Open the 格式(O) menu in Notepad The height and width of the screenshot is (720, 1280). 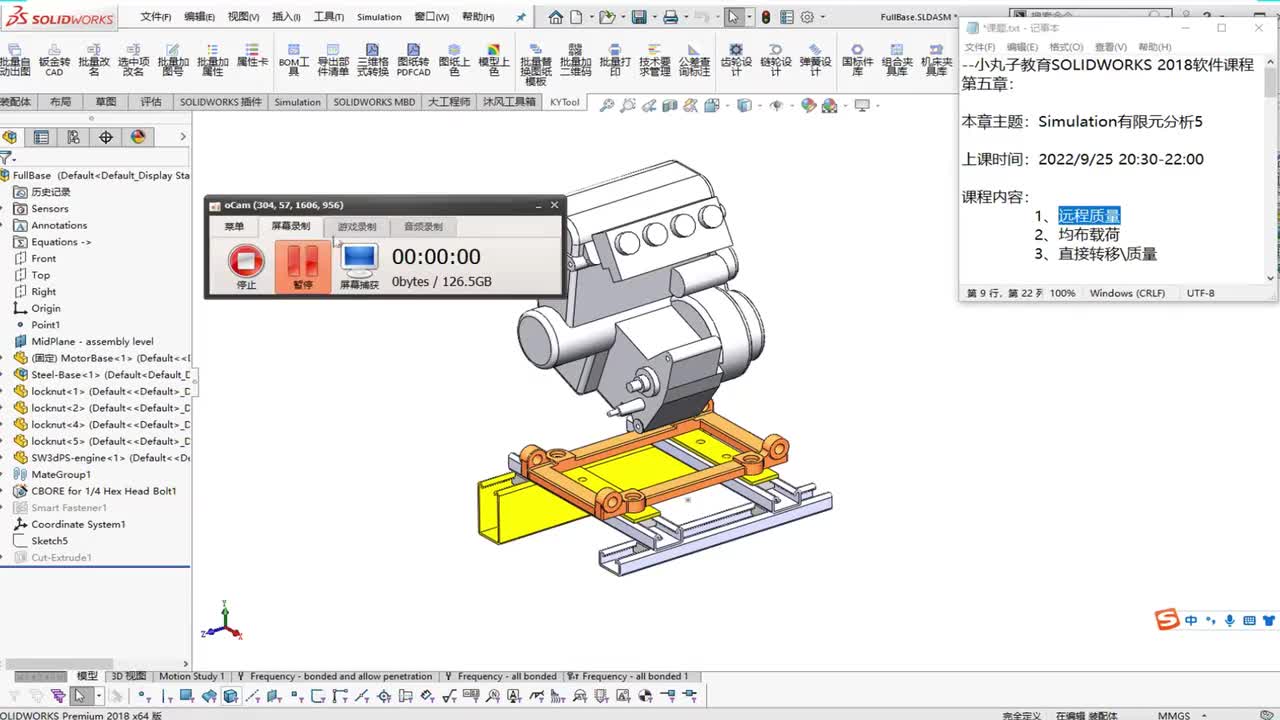point(1065,47)
